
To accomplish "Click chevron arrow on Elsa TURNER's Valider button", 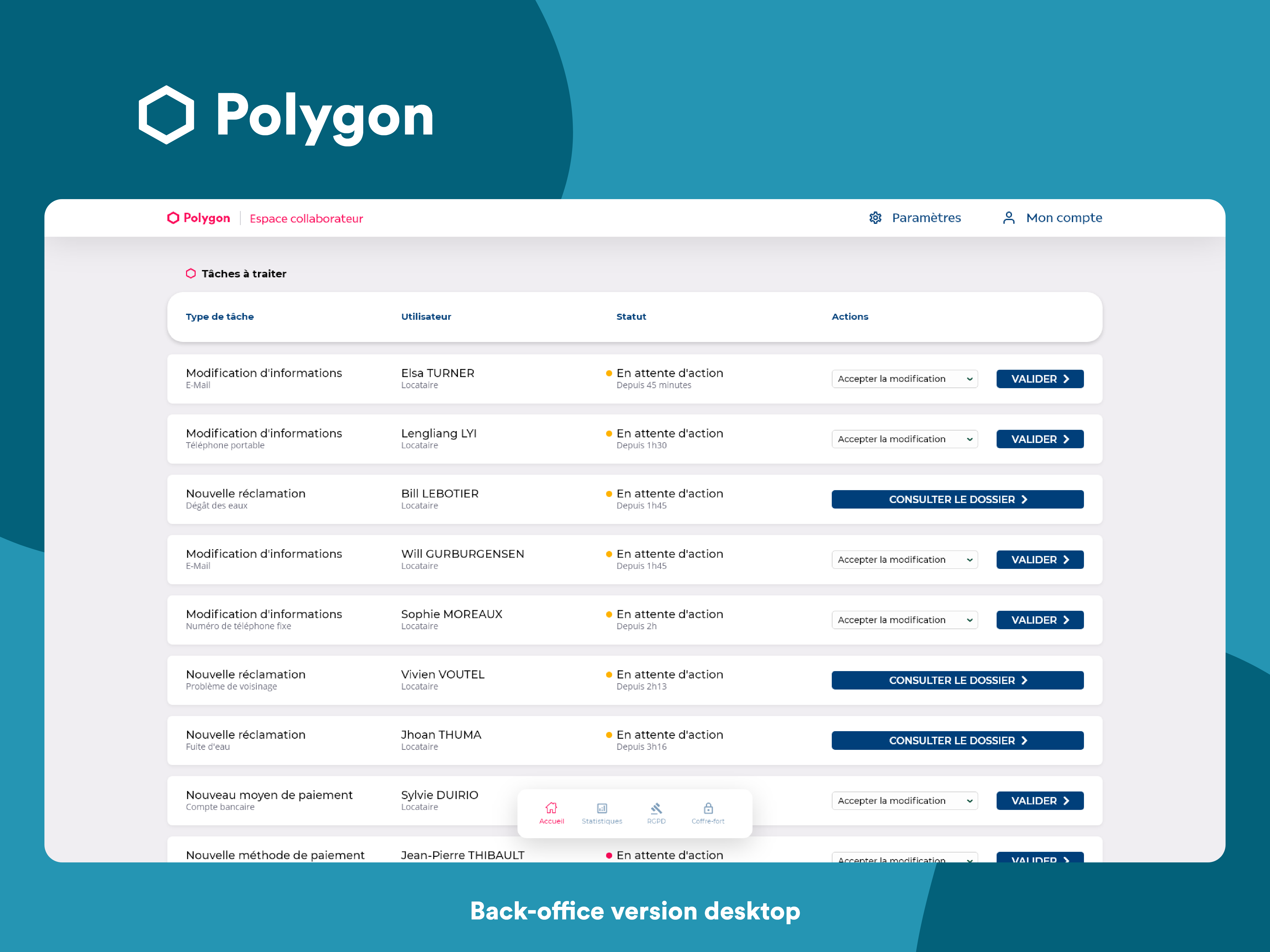I will (1066, 379).
